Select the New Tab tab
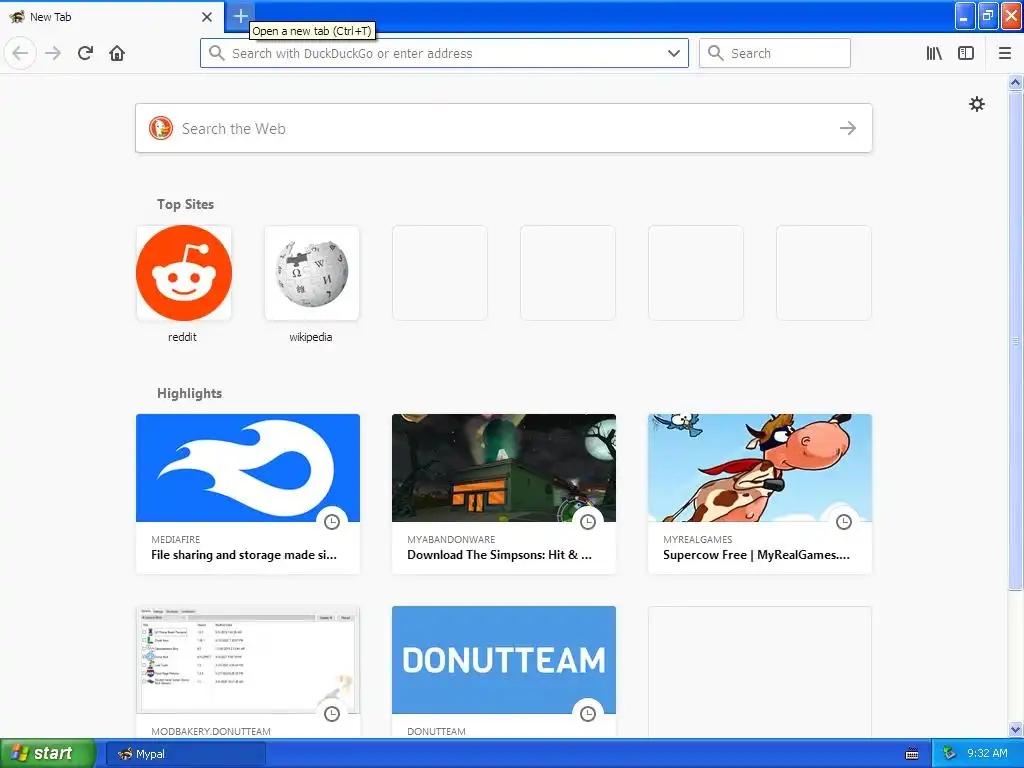Screen dimensions: 1024x768 tap(111, 17)
